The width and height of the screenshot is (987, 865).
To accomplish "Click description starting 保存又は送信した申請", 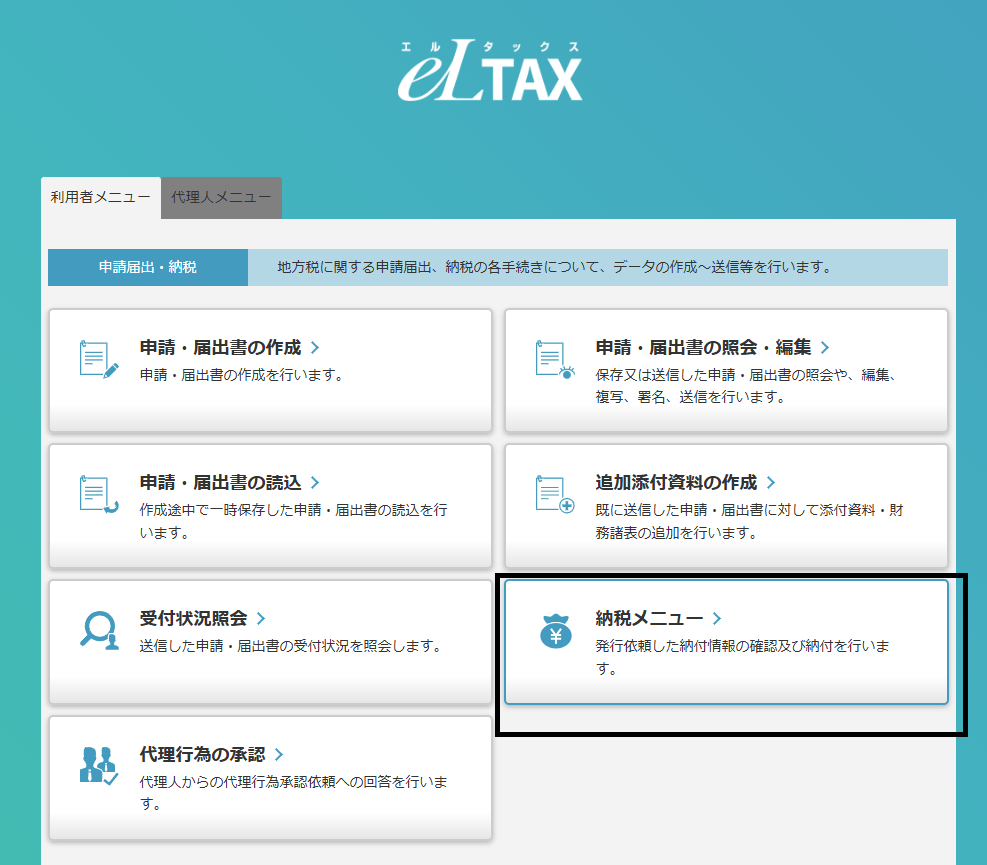I will tap(746, 386).
